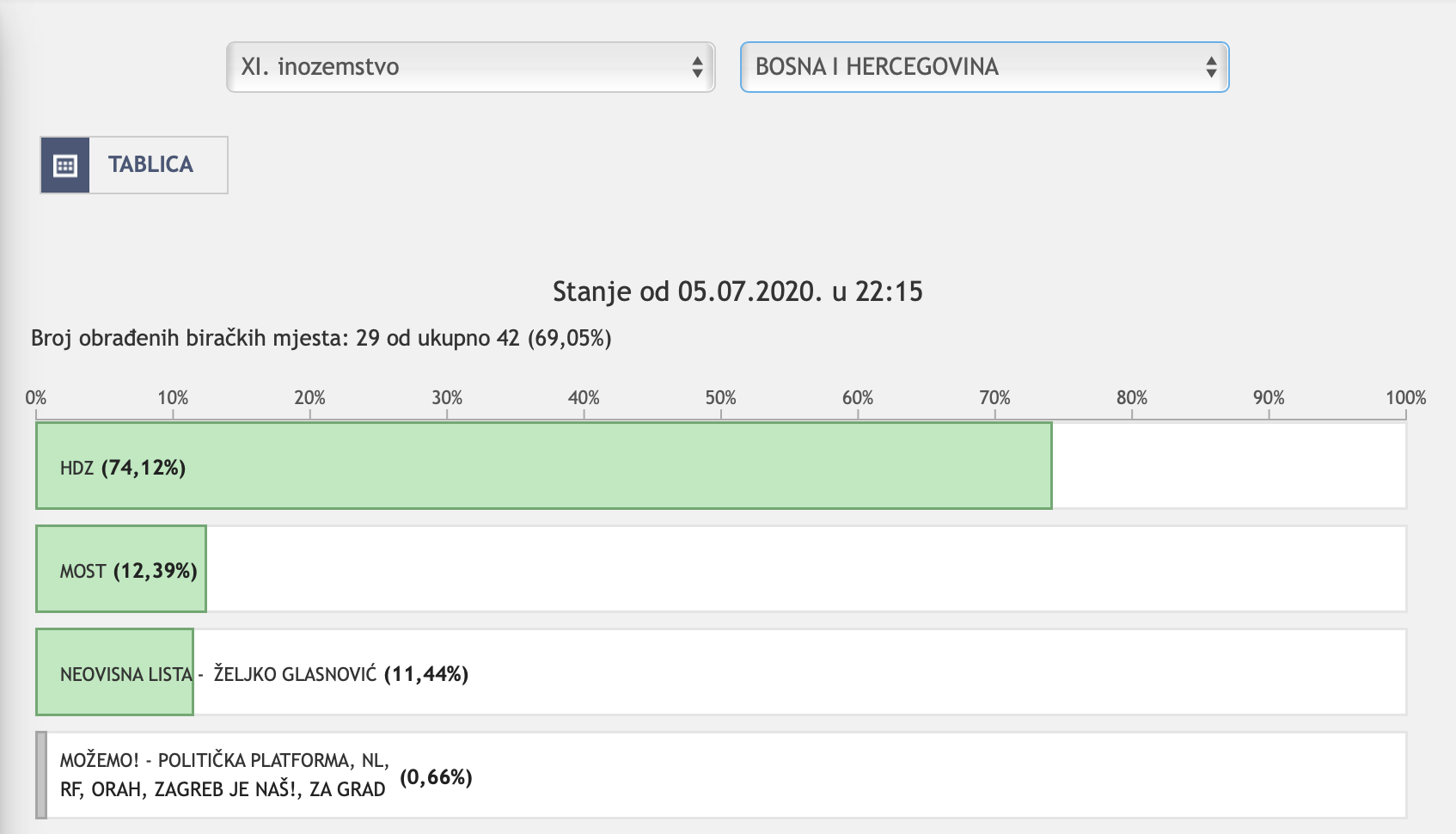
Task: Click the stepper arrows on the XI. inozemstvo selector
Action: tap(696, 67)
